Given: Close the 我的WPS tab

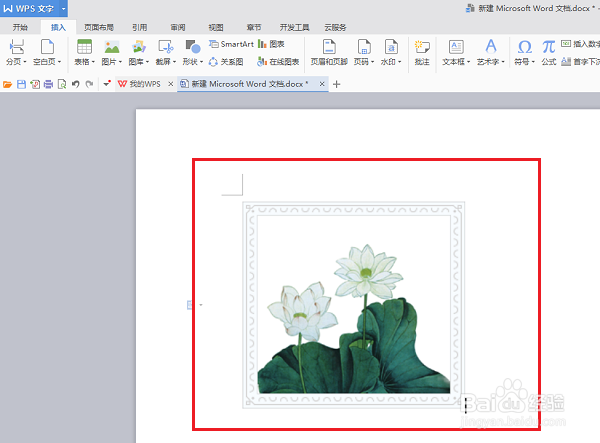Looking at the screenshot, I should (171, 84).
